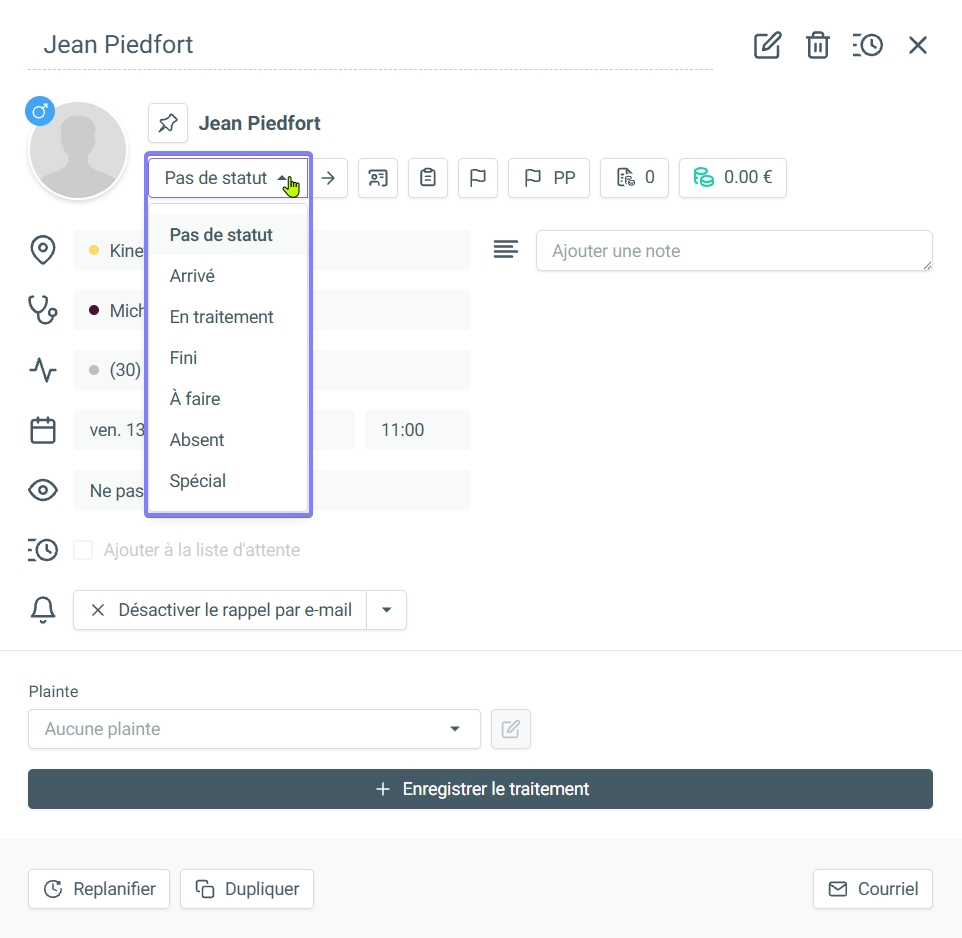This screenshot has width=962, height=938.
Task: Expand email reminder options dropdown arrow
Action: [387, 610]
